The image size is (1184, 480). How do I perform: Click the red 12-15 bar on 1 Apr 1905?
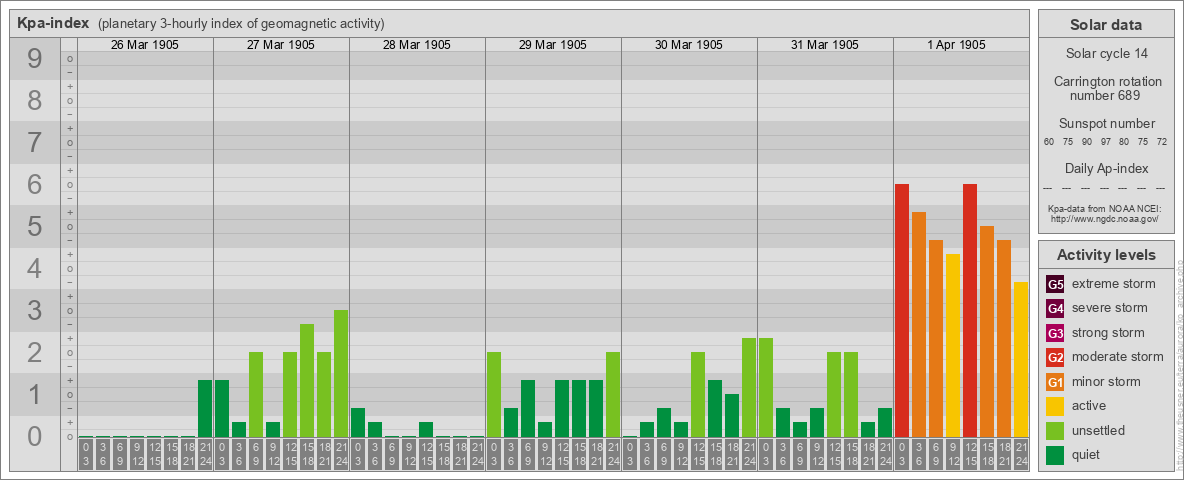tap(970, 311)
